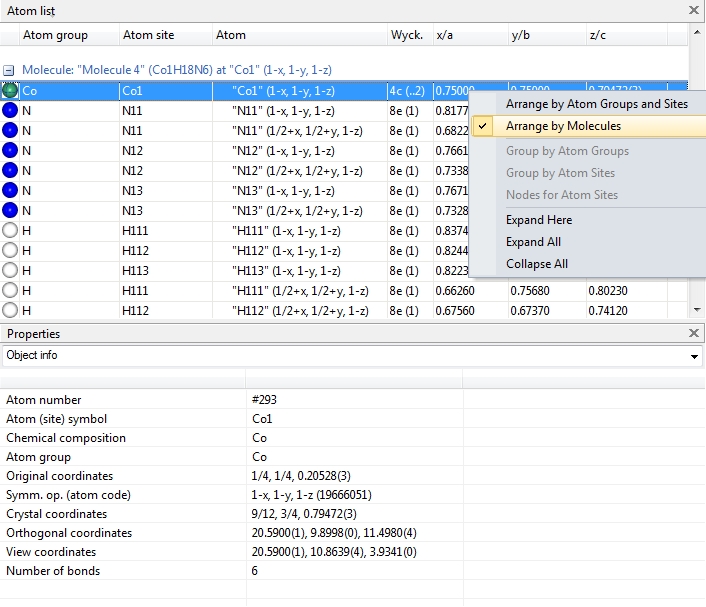The image size is (706, 607).
Task: Click the Atom list vertical scrollbar
Action: 696,180
